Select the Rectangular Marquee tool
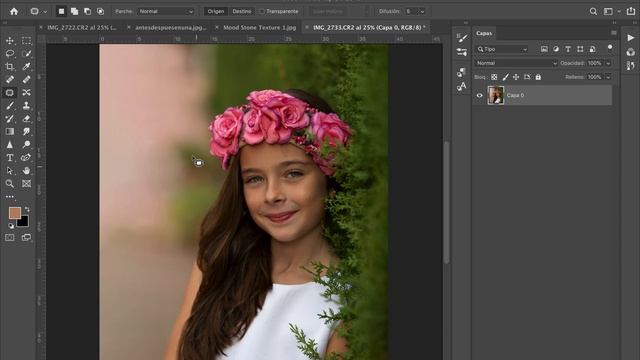Viewport: 640px width, 360px height. (x=27, y=41)
